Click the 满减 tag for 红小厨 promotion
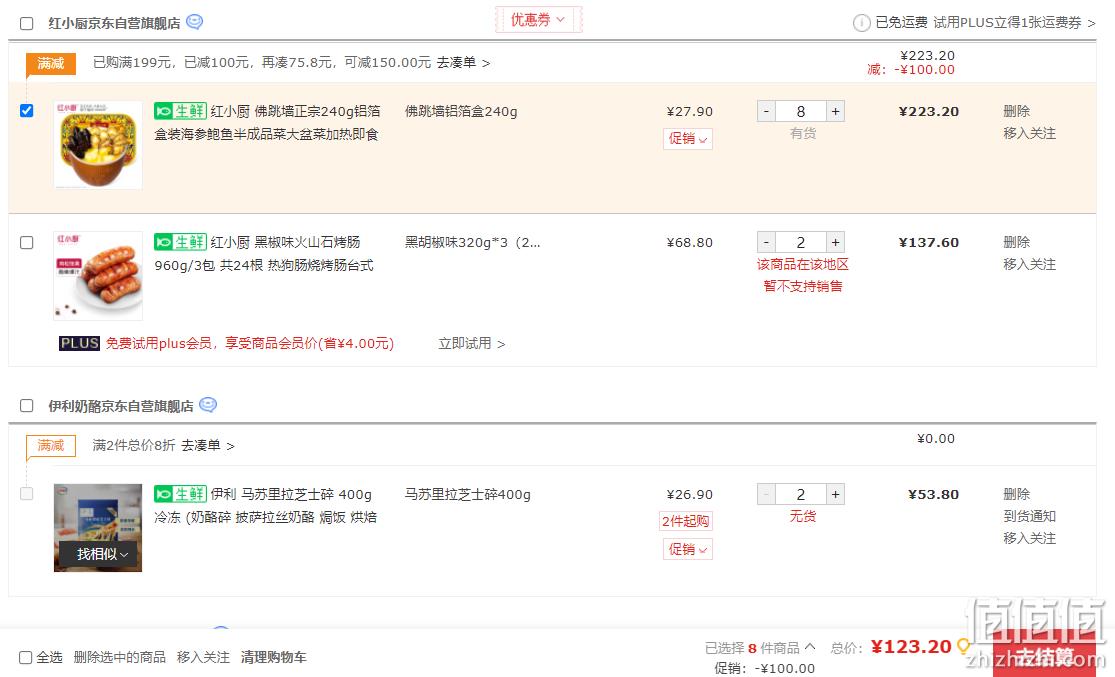The height and width of the screenshot is (677, 1115). pos(50,63)
